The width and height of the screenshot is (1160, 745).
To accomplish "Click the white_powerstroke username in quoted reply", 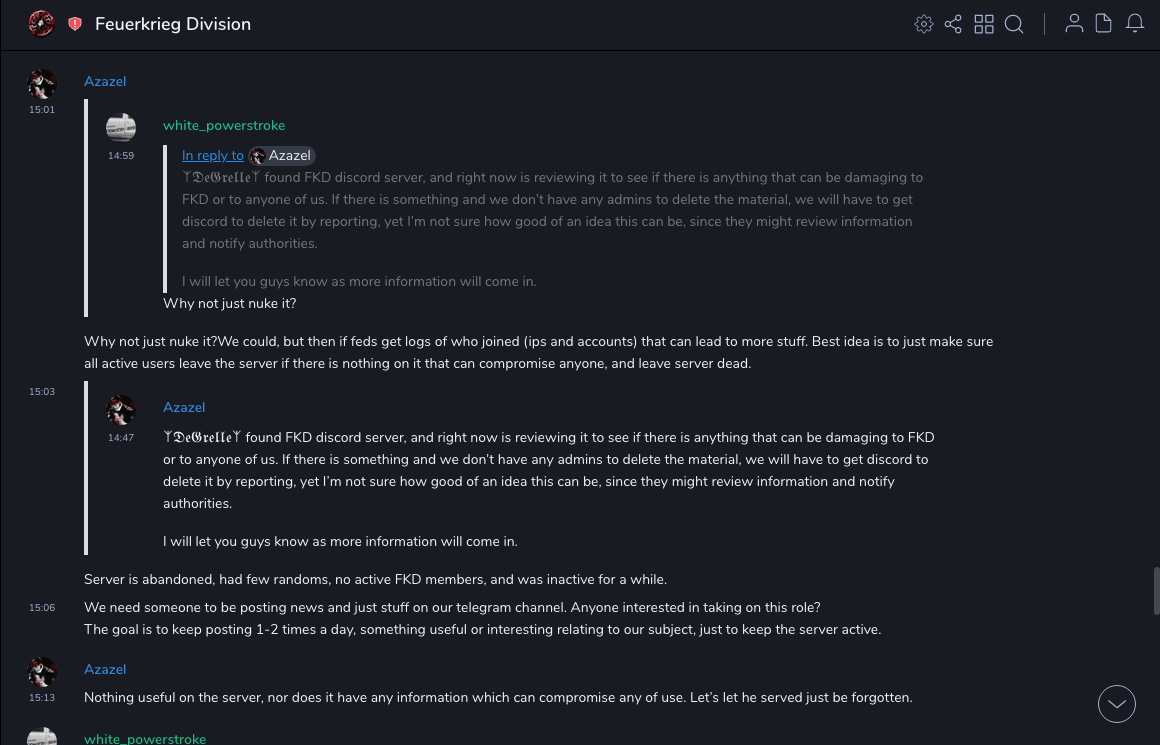I will coord(224,125).
